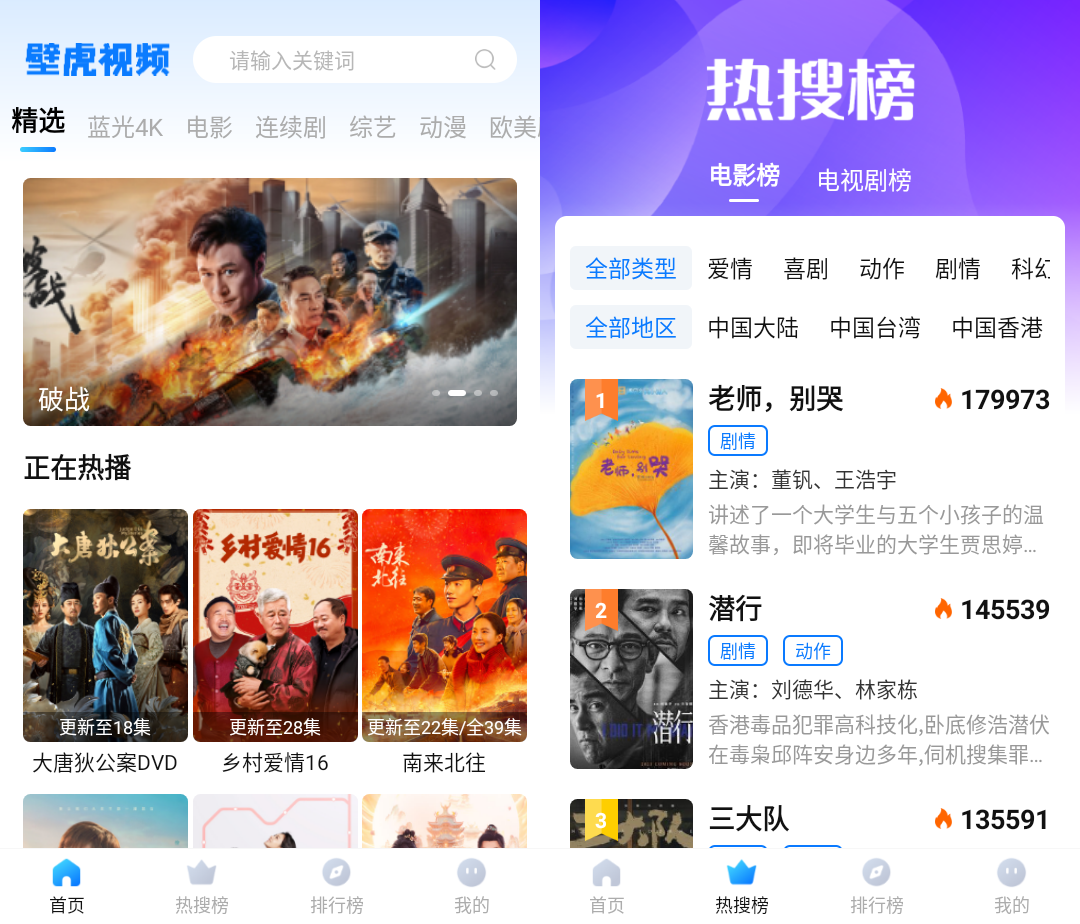Tap the search magnifier icon
This screenshot has height=924, width=1080.
(485, 60)
